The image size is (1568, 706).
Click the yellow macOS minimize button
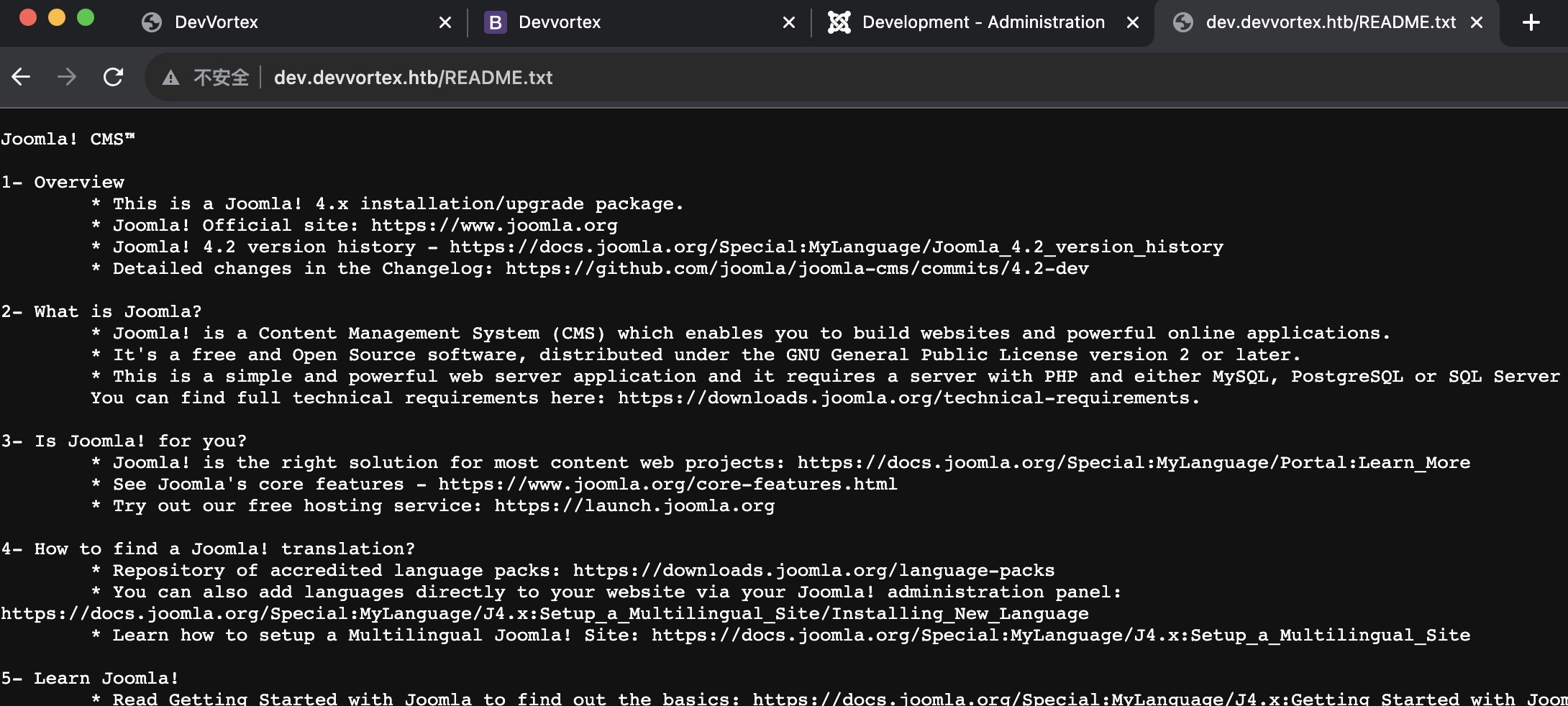(57, 17)
